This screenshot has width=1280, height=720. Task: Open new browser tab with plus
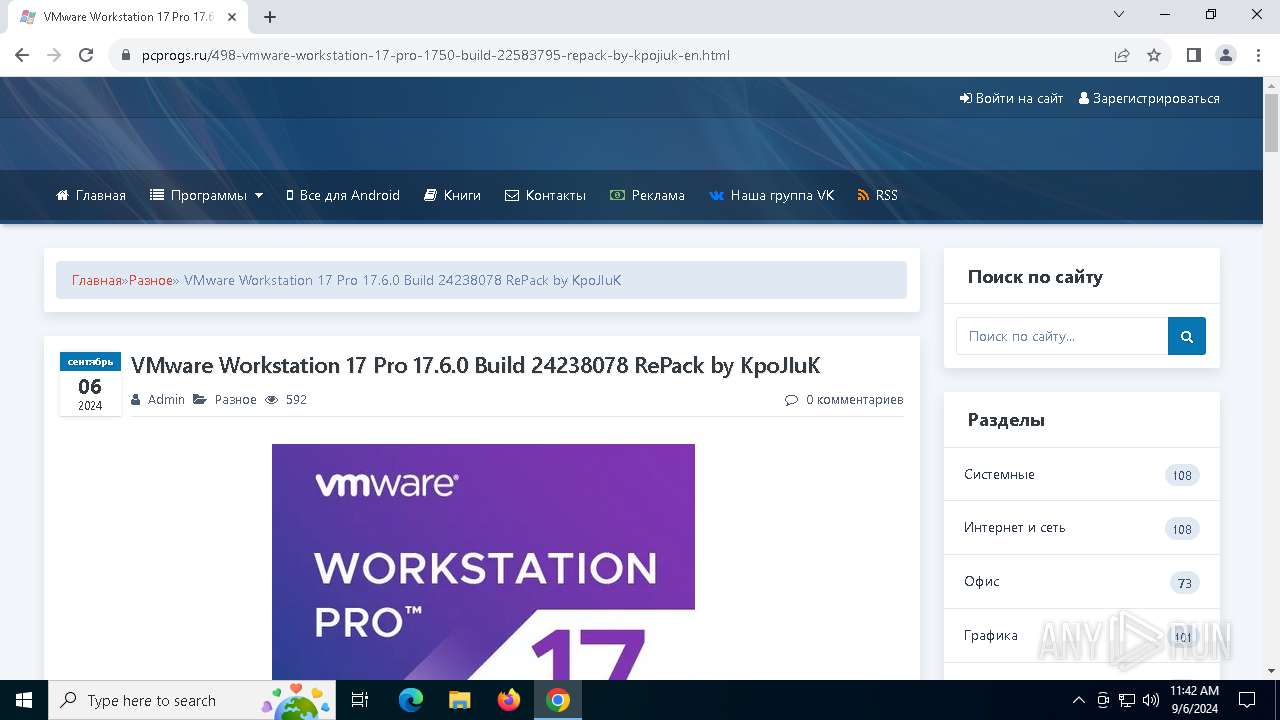(269, 17)
